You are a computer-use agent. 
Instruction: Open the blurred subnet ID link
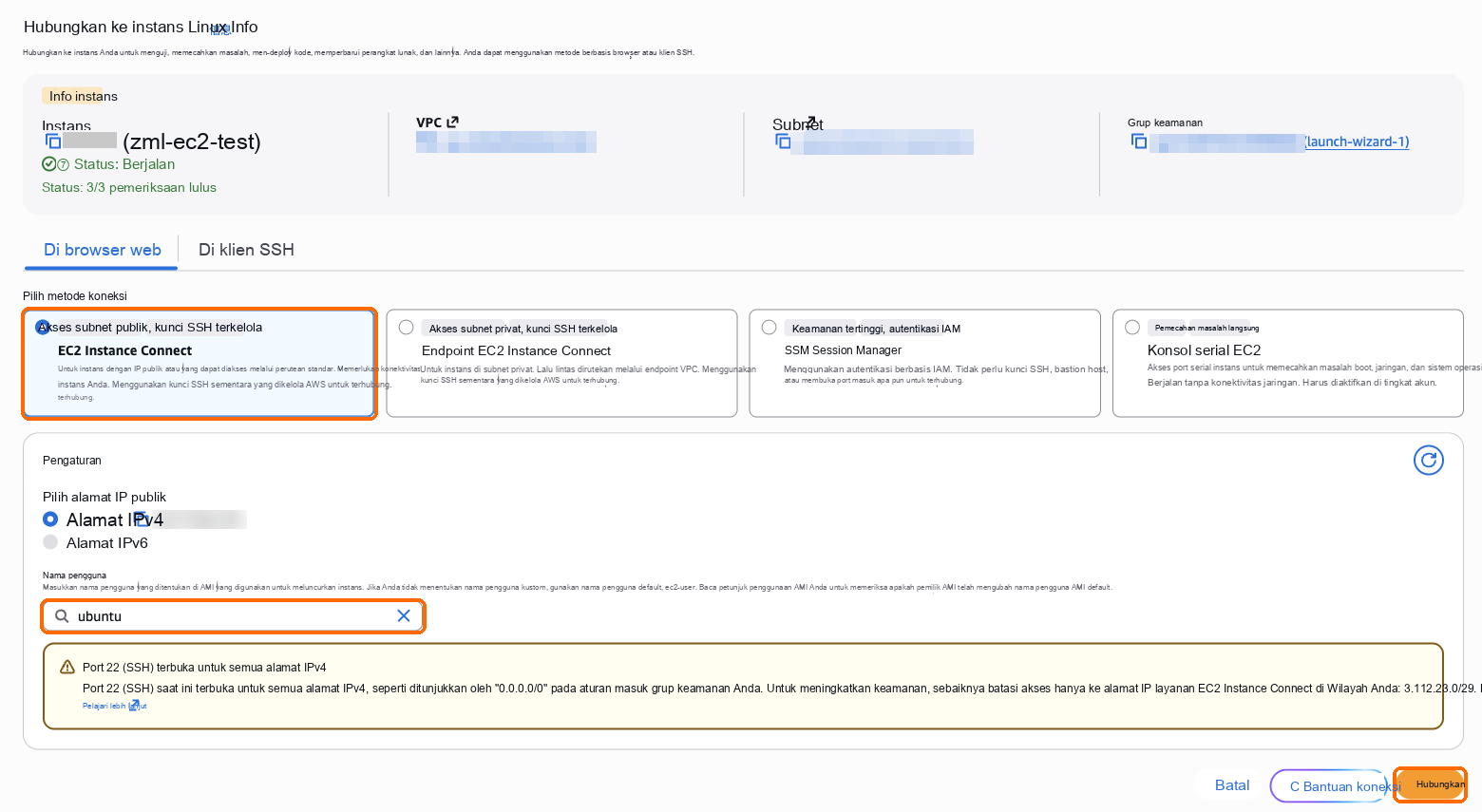tap(883, 142)
